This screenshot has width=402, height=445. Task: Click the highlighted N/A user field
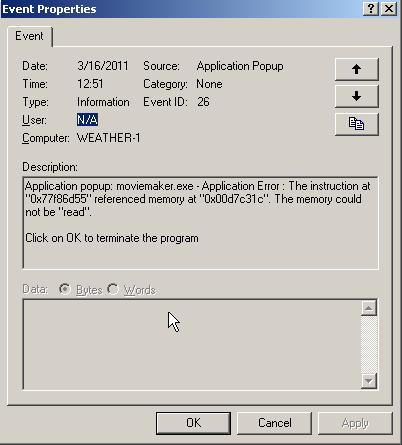point(87,120)
